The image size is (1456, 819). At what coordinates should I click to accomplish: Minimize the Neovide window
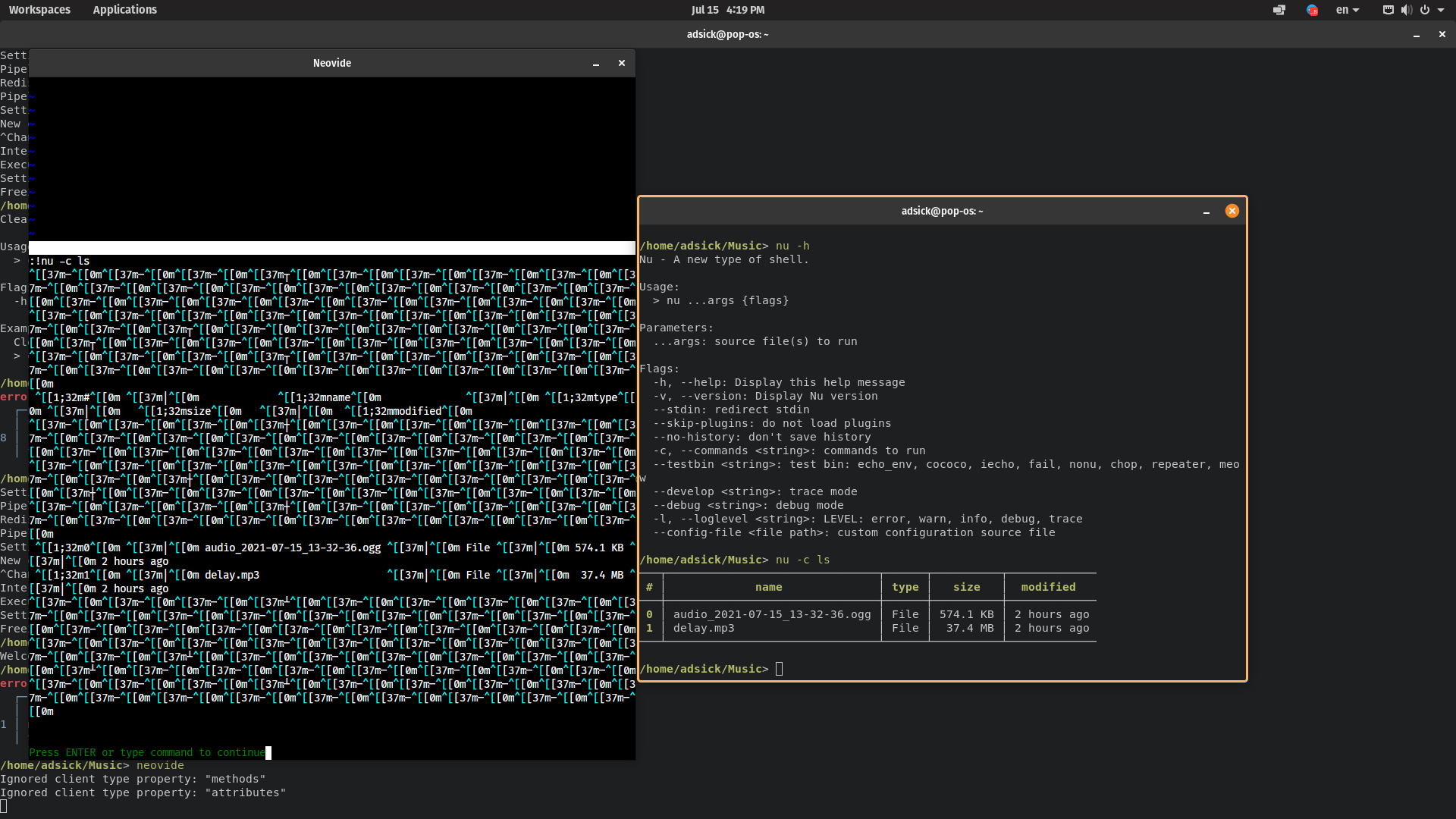click(x=596, y=64)
